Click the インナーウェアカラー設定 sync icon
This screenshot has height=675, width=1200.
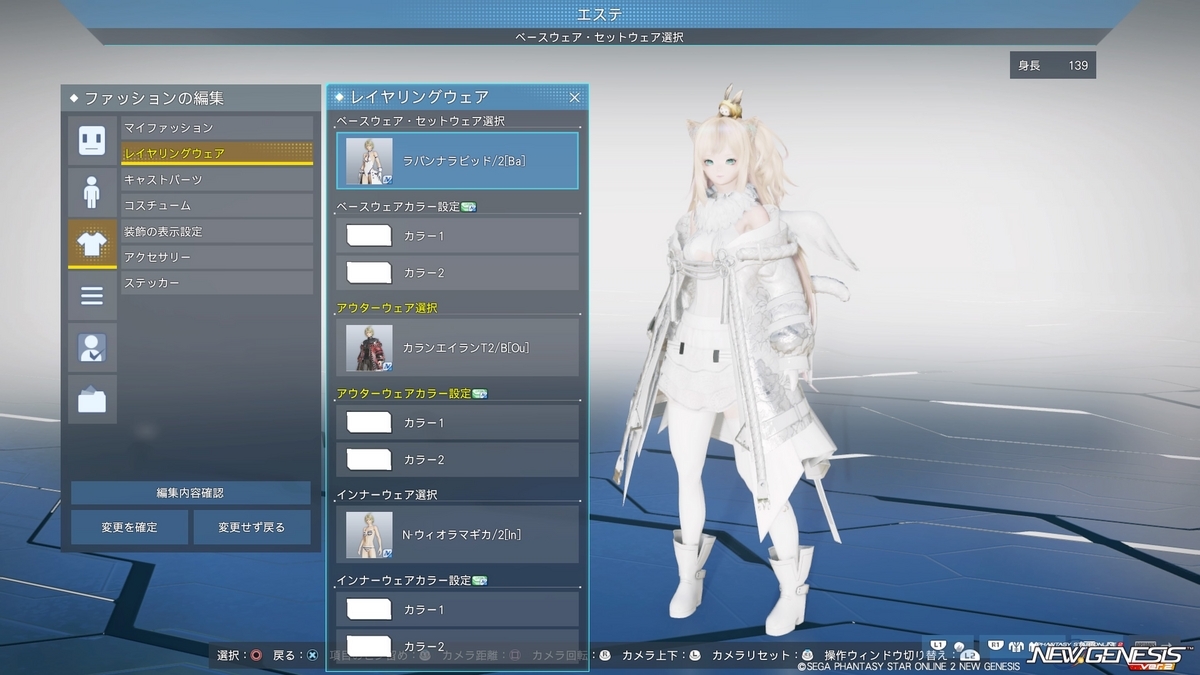click(x=479, y=580)
